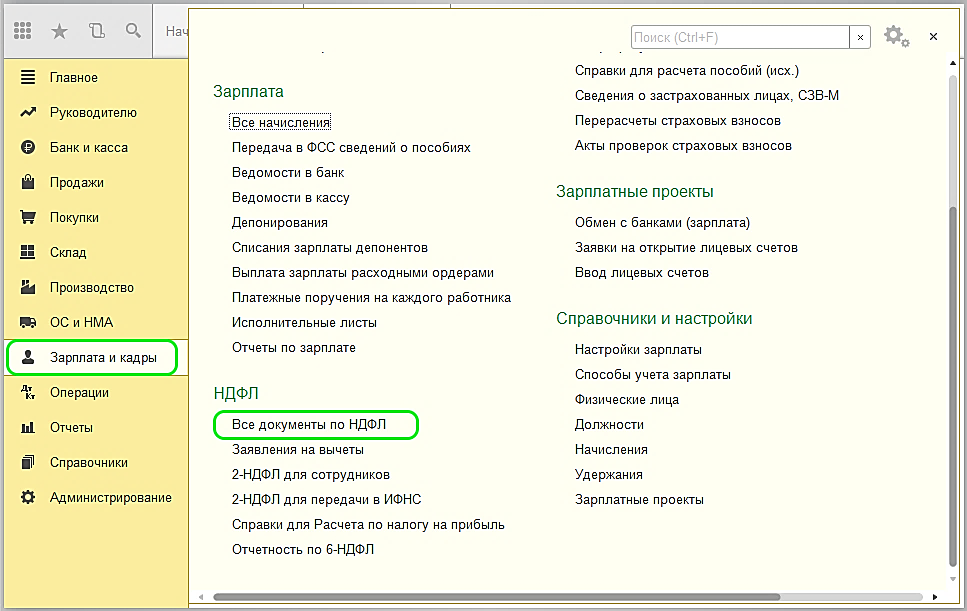Open Справки для расчета пособий (исх.)

(686, 71)
